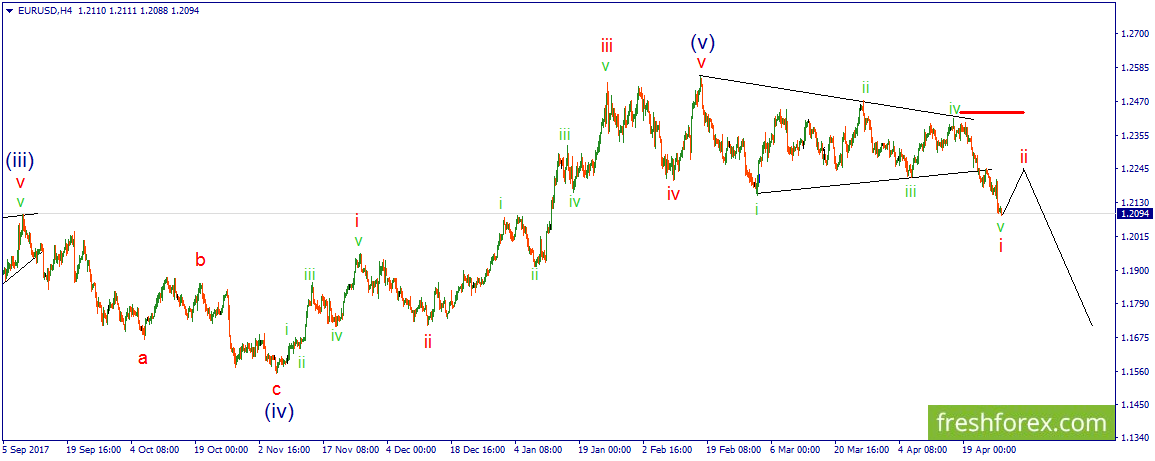Click the red letter c wave label
This screenshot has width=1155, height=461.
pos(276,389)
